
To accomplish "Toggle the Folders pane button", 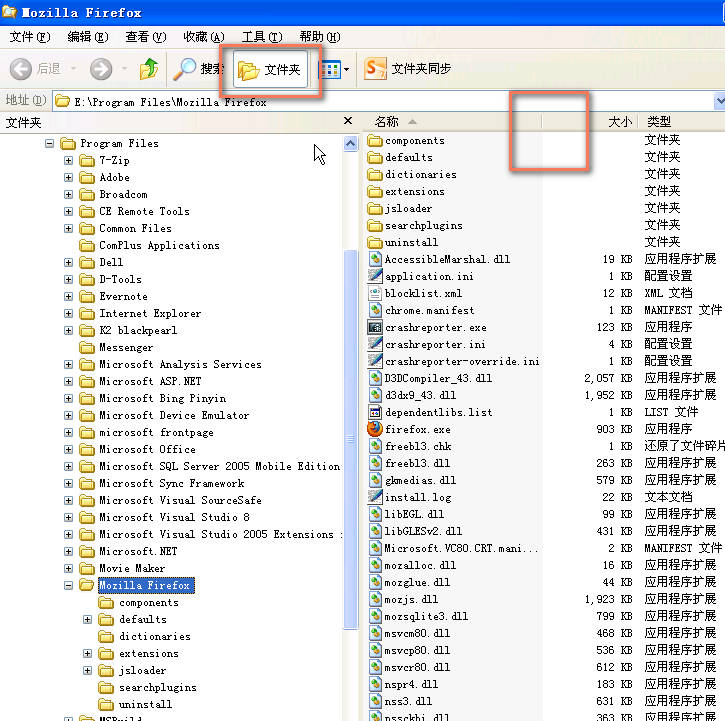I will coord(270,70).
